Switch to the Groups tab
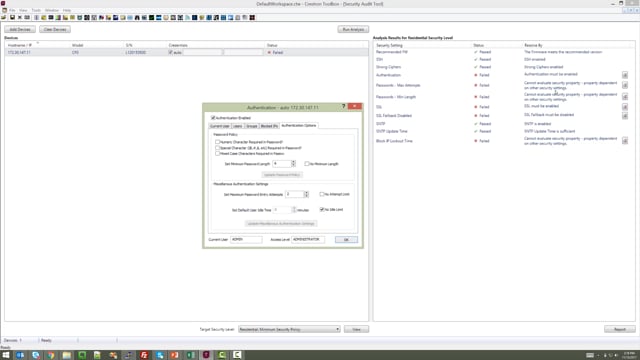 coord(252,126)
